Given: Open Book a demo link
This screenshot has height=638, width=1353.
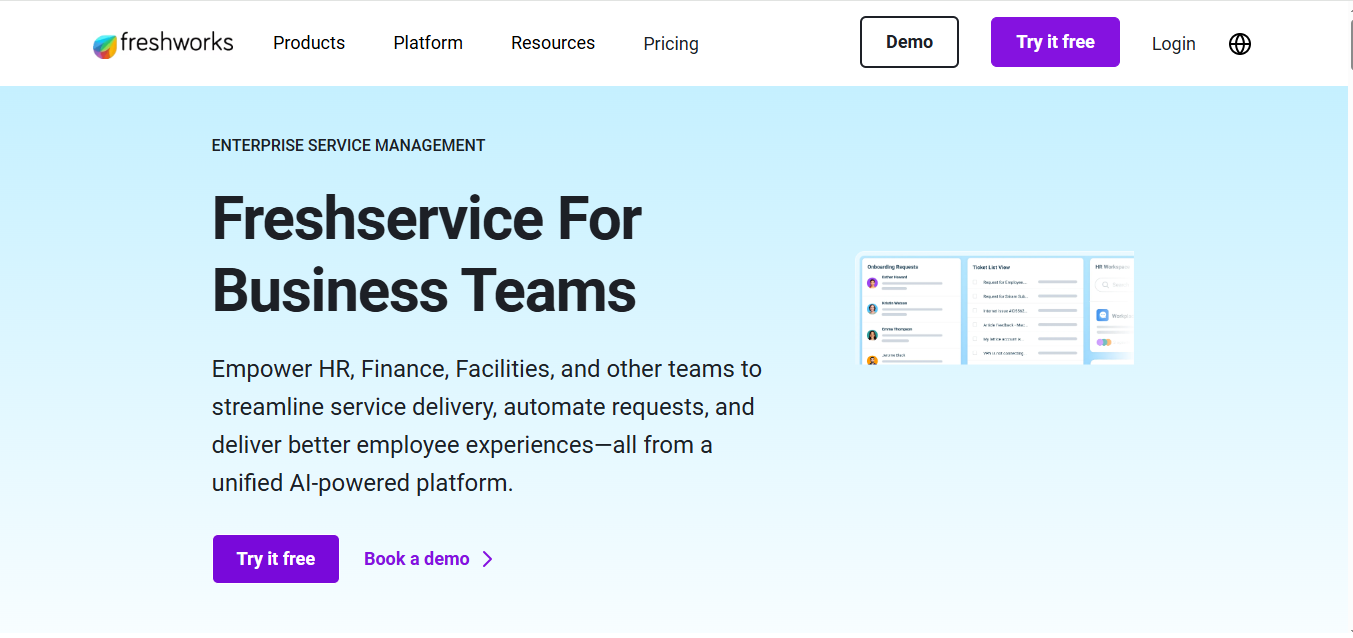Looking at the screenshot, I should tap(416, 558).
